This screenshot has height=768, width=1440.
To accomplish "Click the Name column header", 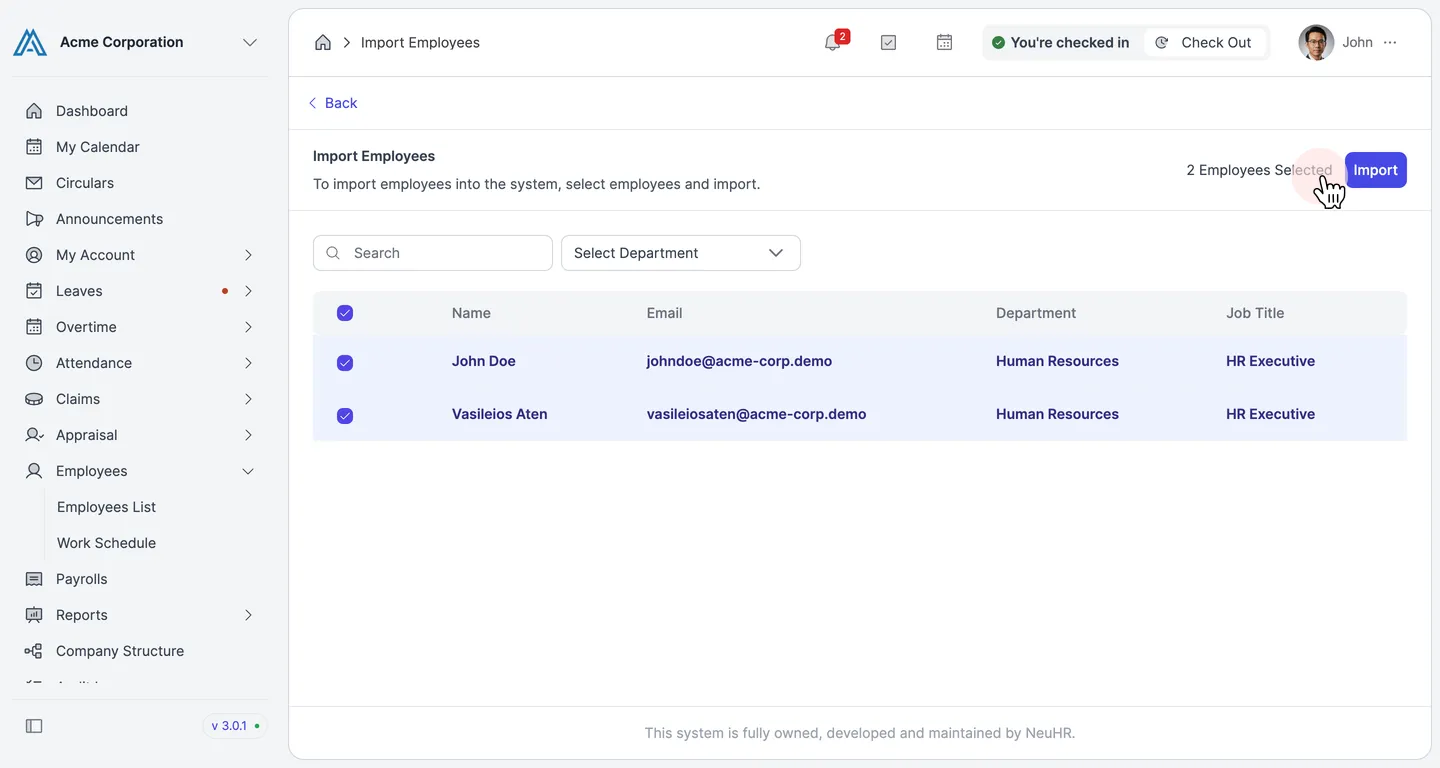I will [x=471, y=313].
